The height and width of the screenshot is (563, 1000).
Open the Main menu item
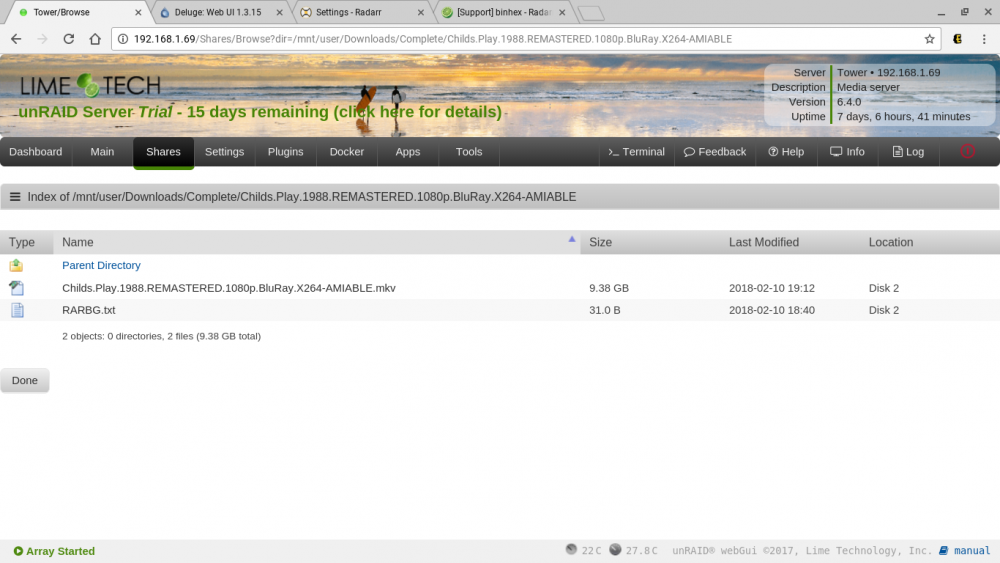[x=102, y=152]
